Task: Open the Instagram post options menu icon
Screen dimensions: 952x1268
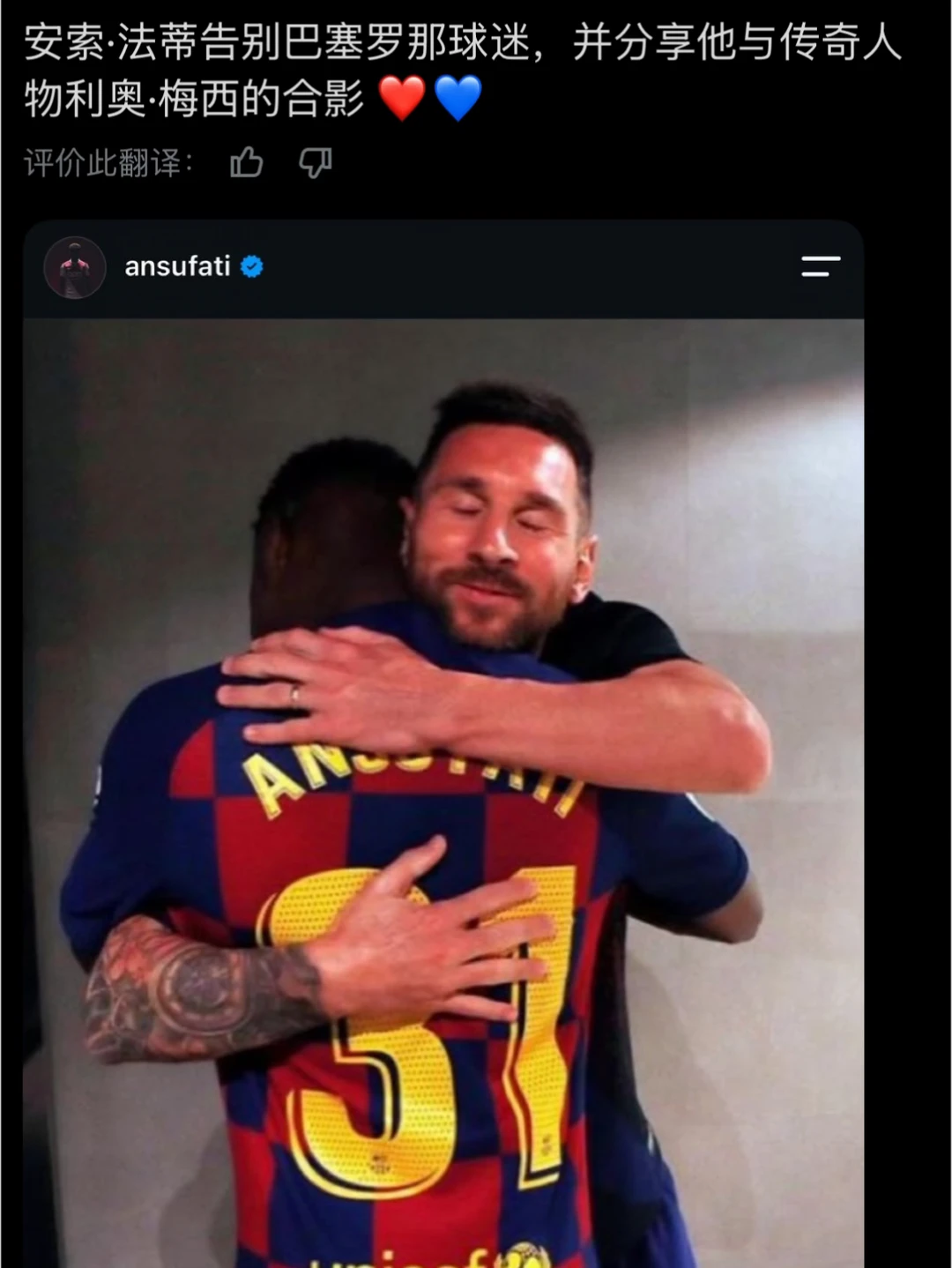Action: coord(820,266)
